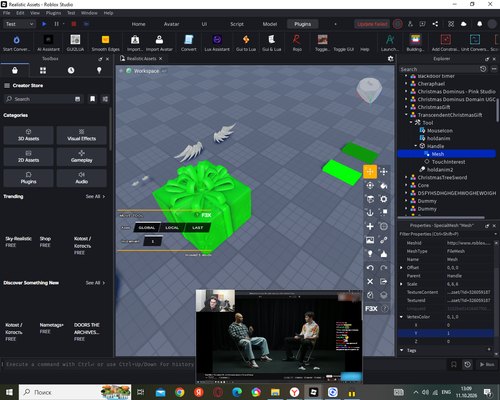Viewport: 500px width, 400px height.
Task: Collapse the TranscendentChristmasGift model
Action: point(406,115)
